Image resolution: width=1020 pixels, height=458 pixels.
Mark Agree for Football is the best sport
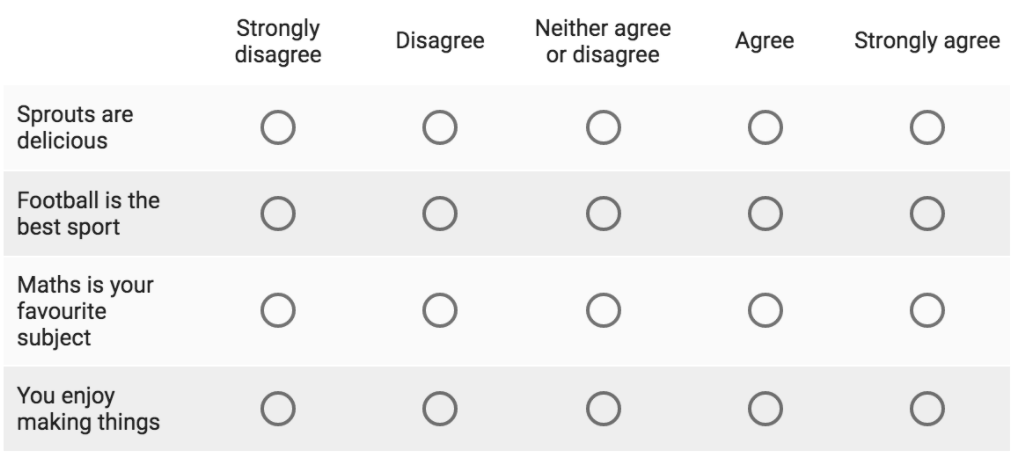tap(765, 213)
